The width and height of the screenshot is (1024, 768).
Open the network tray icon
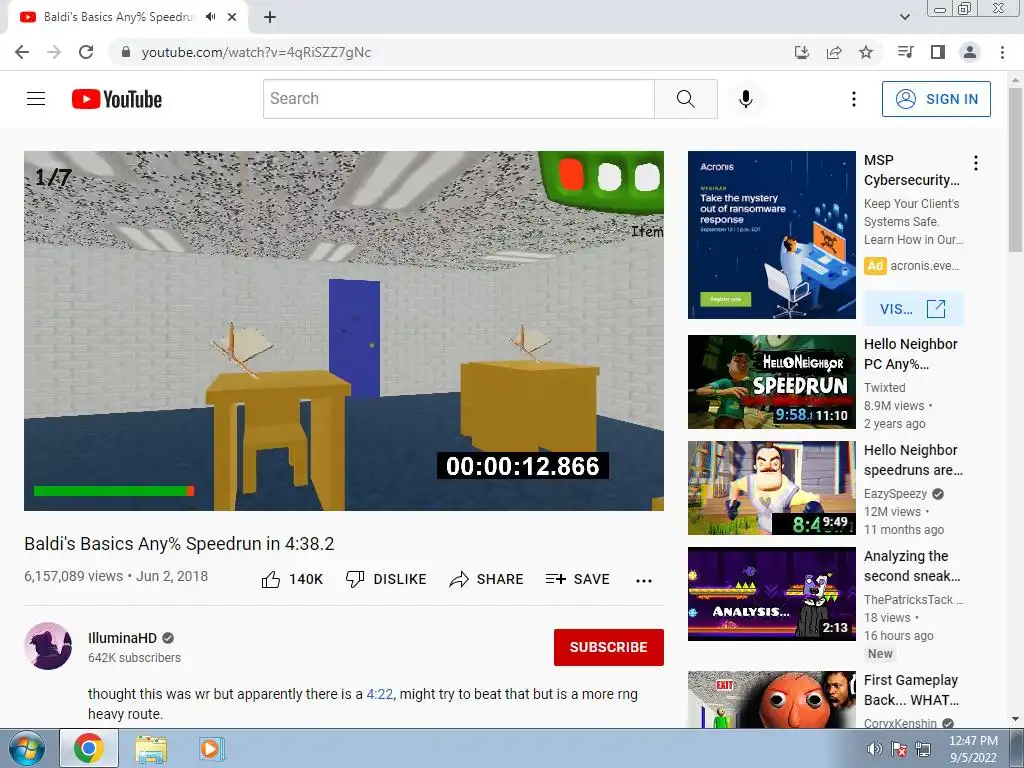pyautogui.click(x=923, y=749)
